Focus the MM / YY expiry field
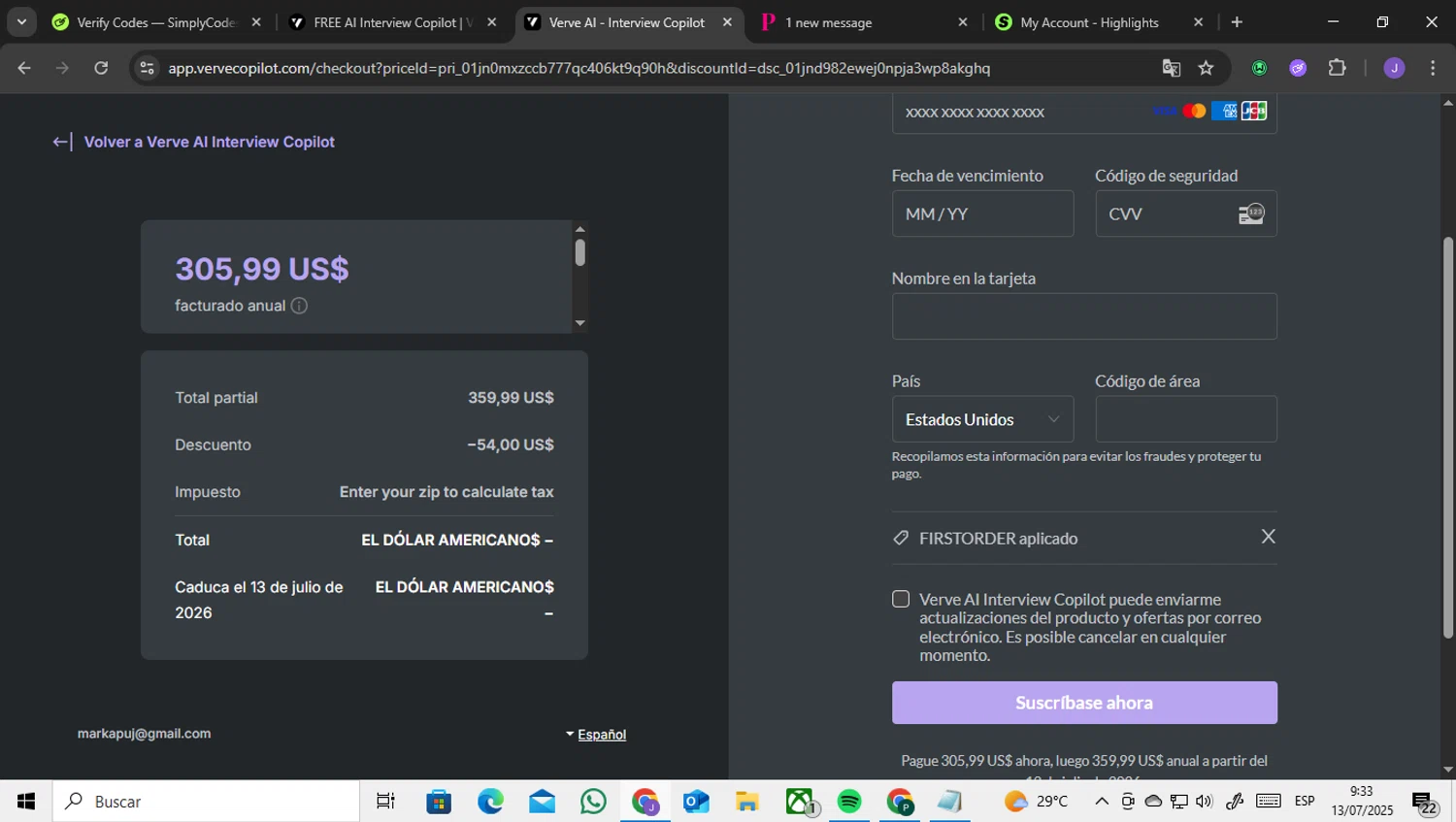The image size is (1456, 822). 982,214
